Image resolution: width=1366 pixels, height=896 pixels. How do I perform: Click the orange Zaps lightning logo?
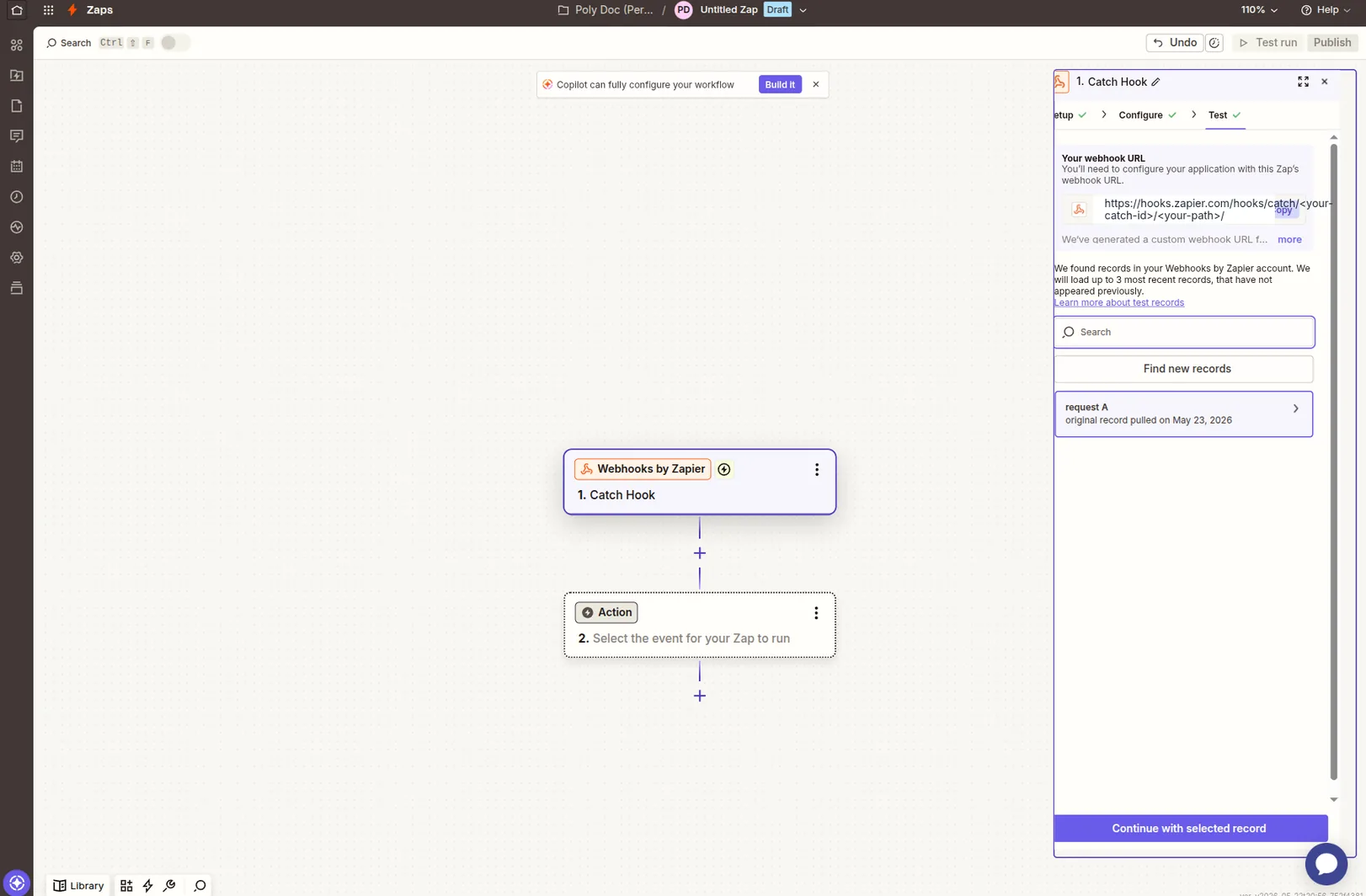72,10
